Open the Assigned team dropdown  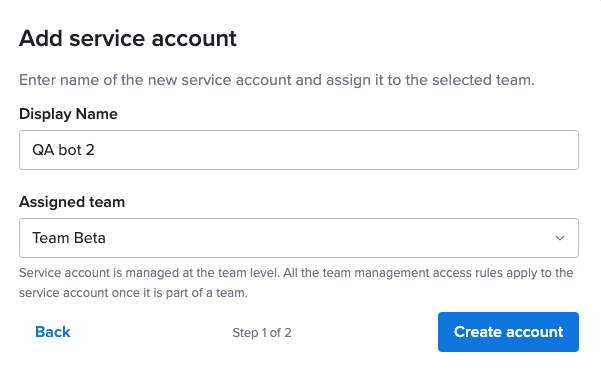[x=299, y=238]
